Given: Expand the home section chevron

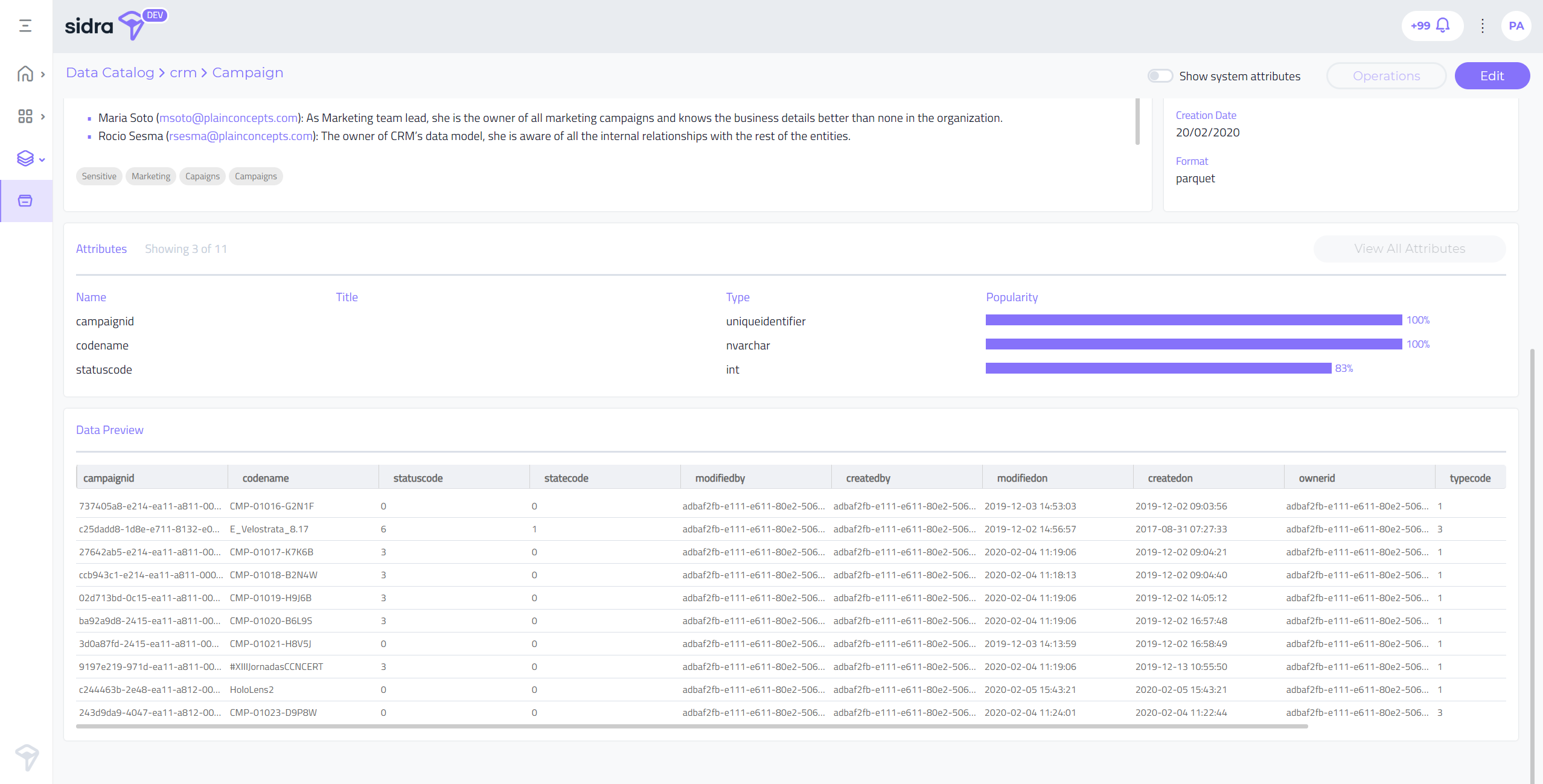Looking at the screenshot, I should (x=43, y=74).
